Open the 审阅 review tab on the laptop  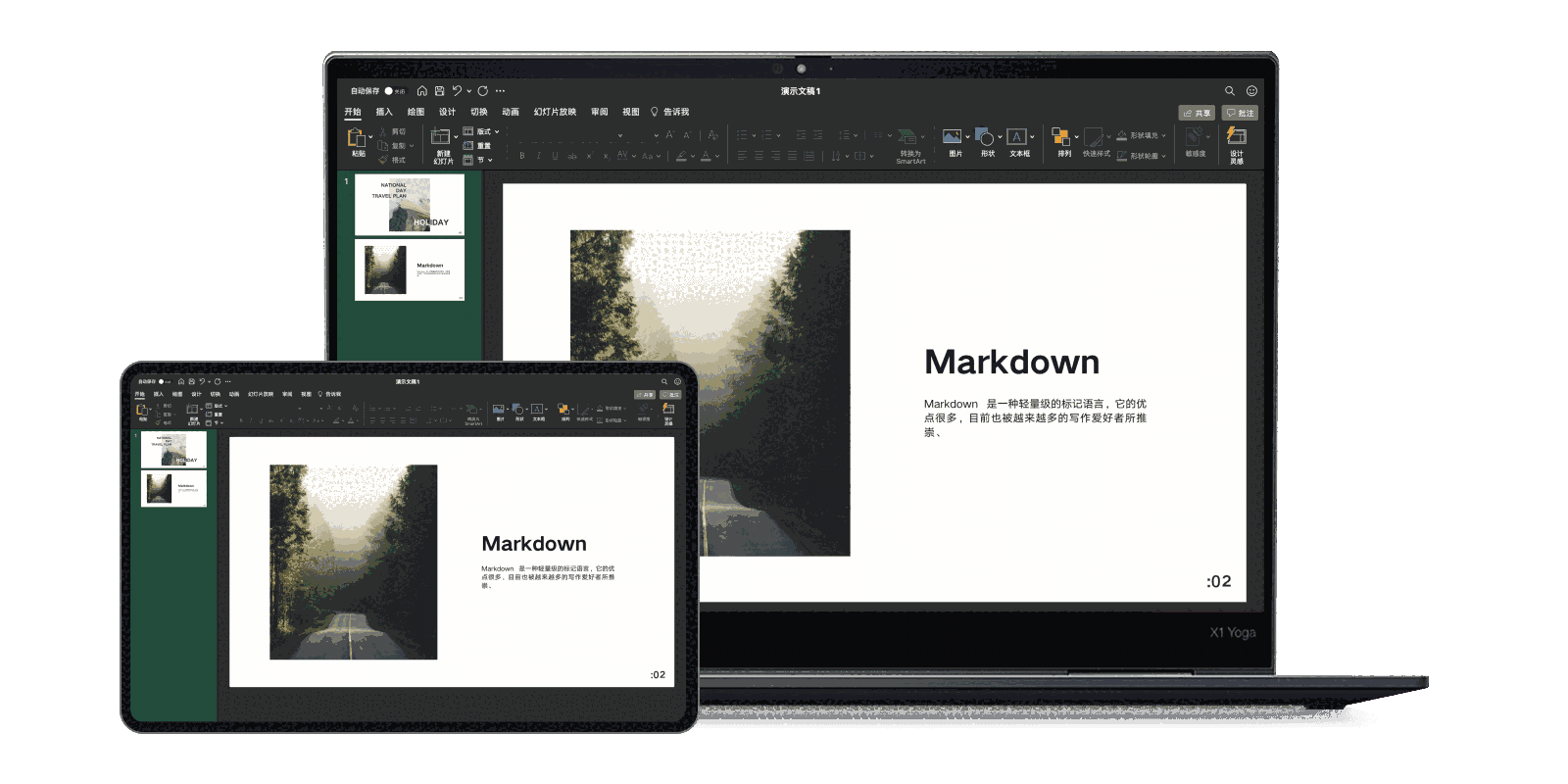coord(600,112)
